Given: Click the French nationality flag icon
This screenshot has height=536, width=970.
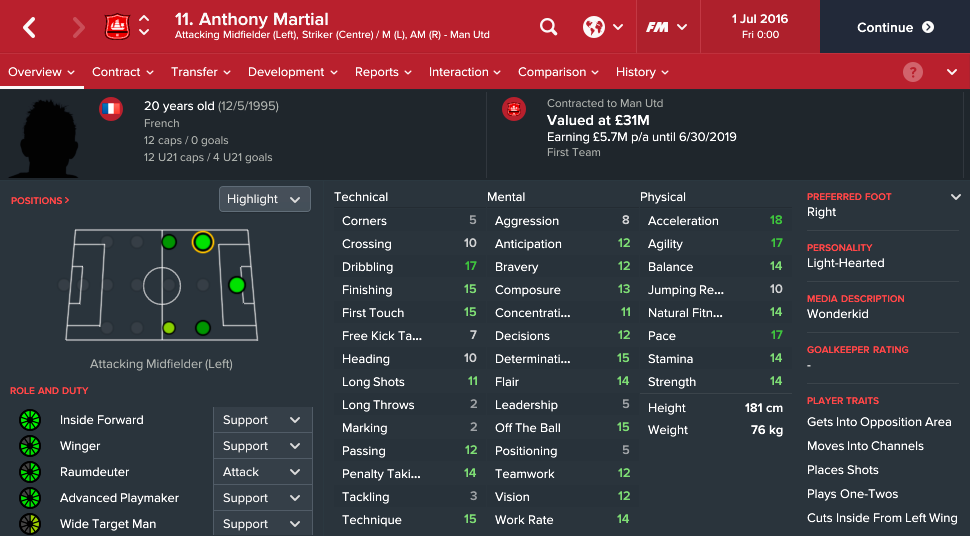Looking at the screenshot, I should [x=111, y=109].
